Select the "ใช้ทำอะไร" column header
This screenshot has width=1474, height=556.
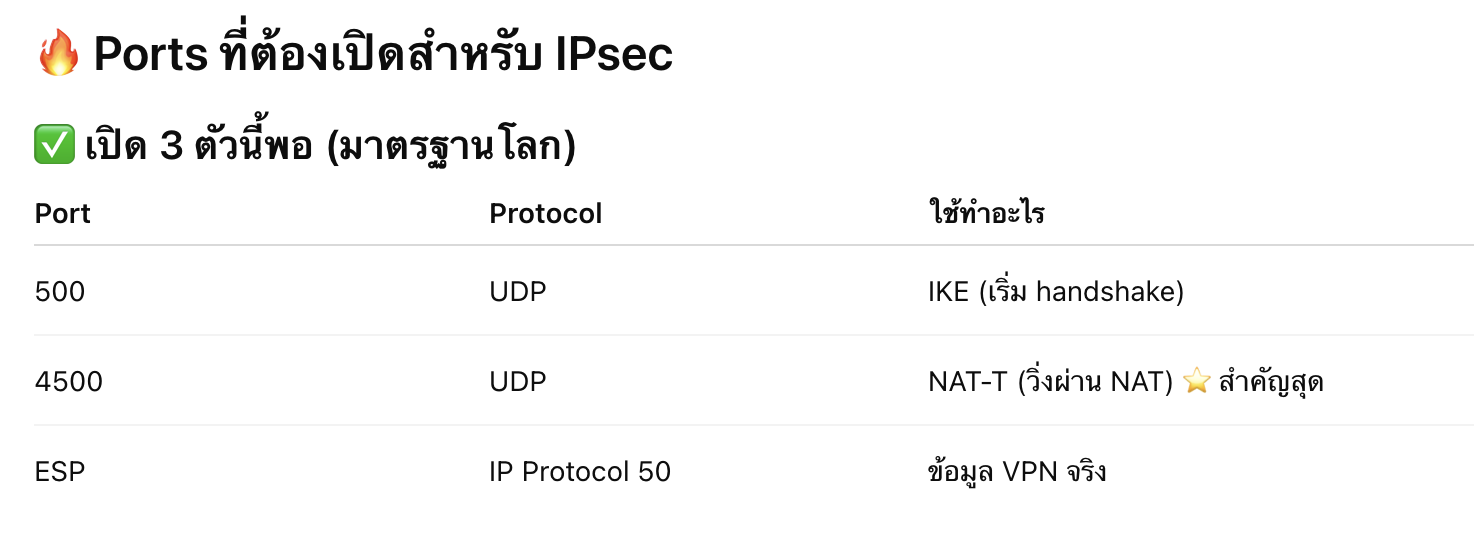pos(986,214)
